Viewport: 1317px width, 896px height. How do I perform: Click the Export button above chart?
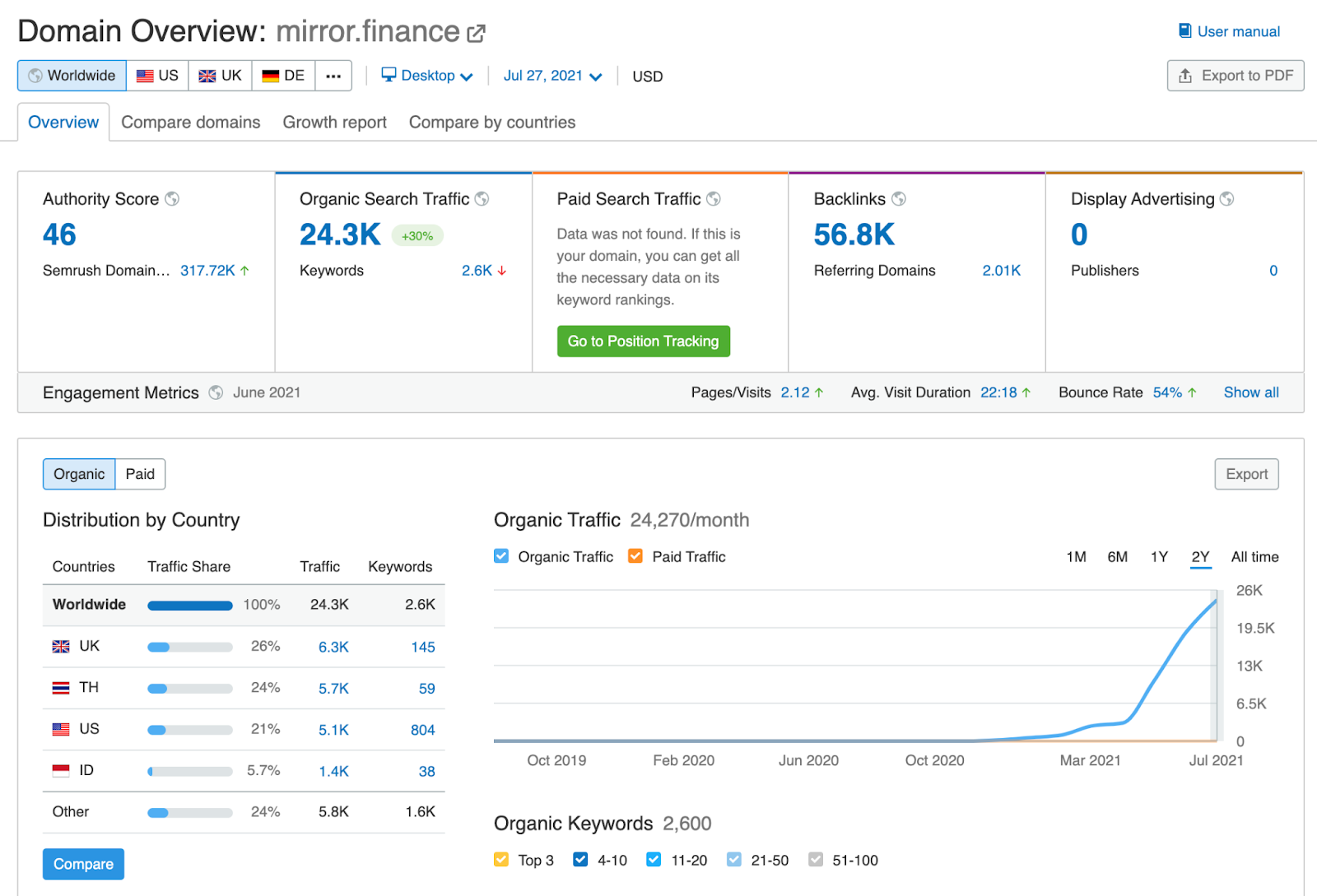[1247, 474]
